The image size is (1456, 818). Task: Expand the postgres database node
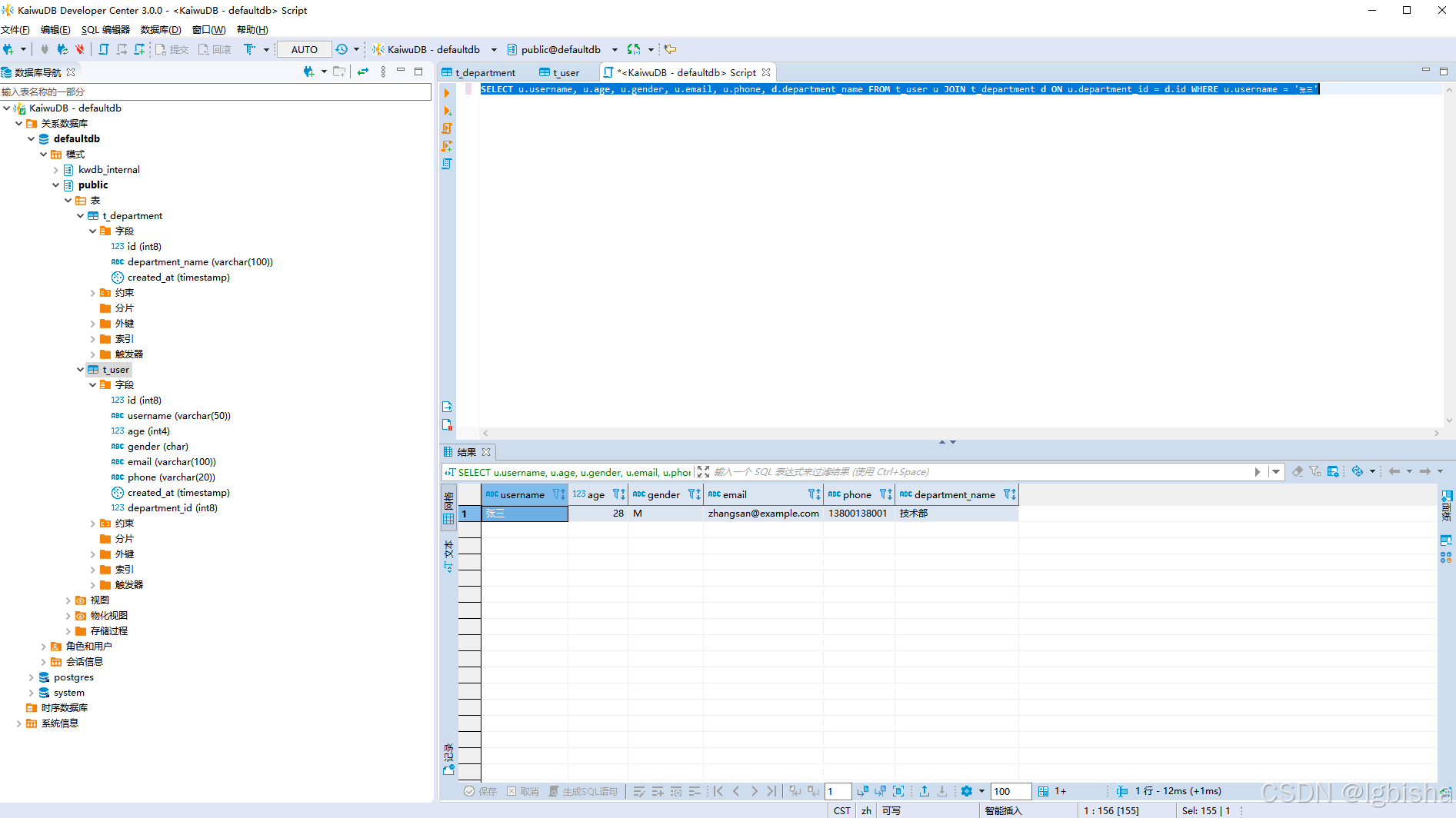(32, 677)
